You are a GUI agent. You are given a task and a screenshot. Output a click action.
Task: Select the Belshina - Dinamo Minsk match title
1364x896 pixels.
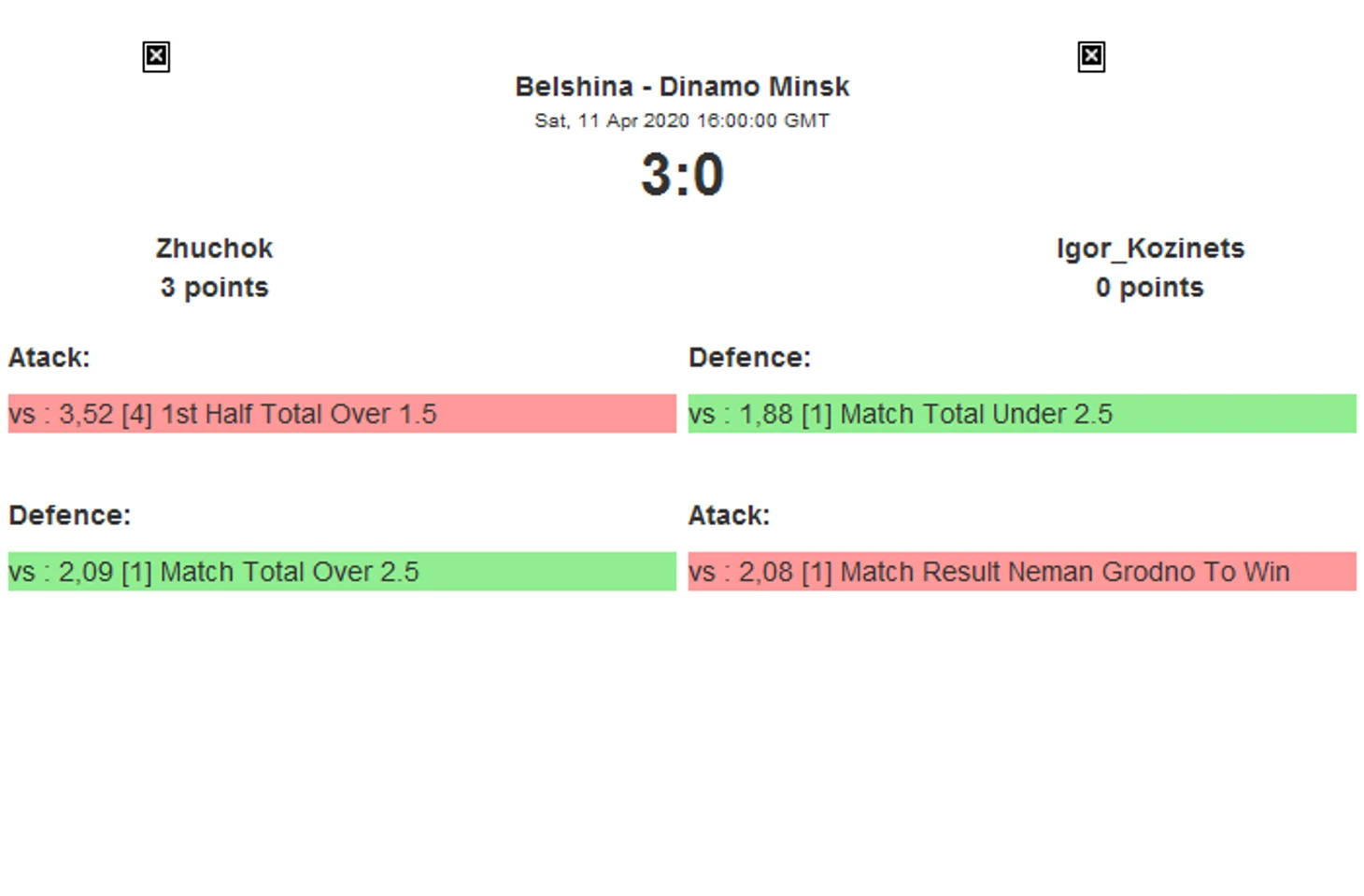pyautogui.click(x=682, y=87)
